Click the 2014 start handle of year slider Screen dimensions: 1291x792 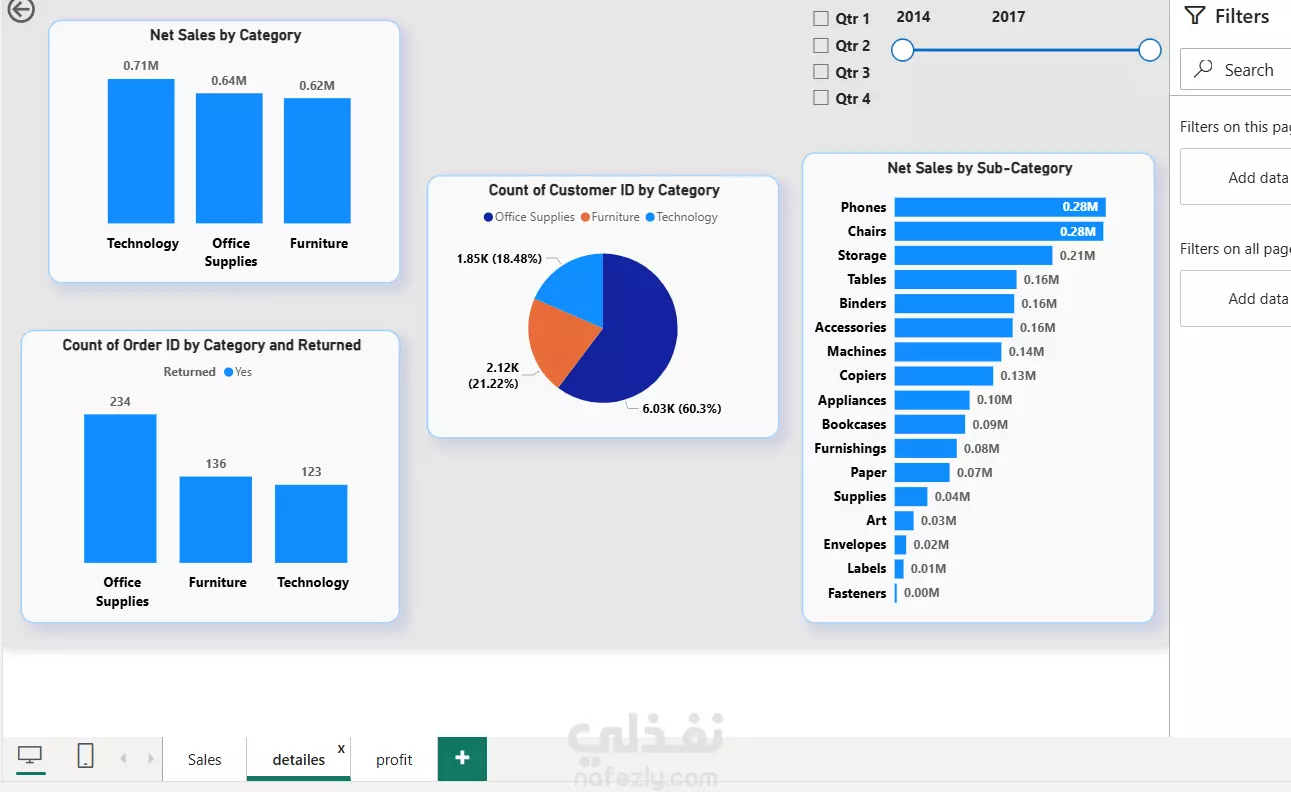[x=903, y=50]
